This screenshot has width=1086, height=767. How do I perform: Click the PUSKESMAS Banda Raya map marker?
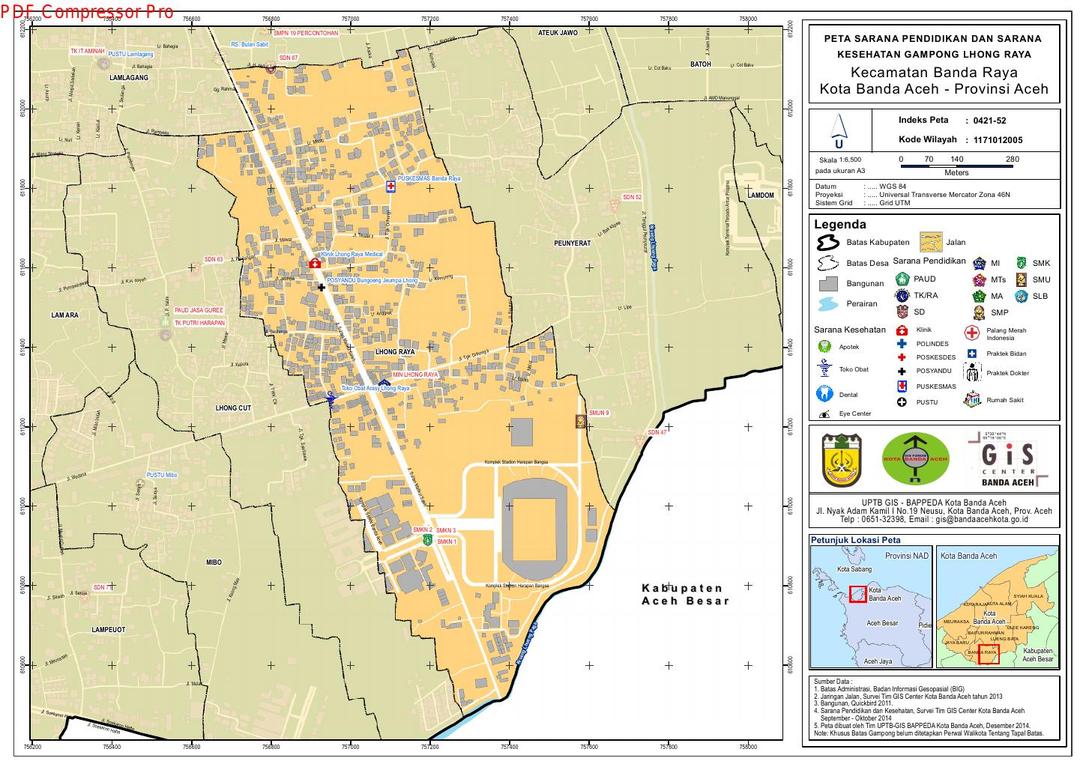(x=391, y=187)
